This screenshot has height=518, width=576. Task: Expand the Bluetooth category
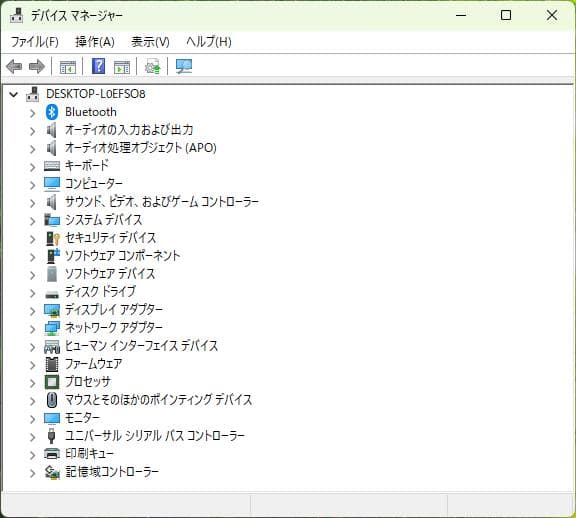click(33, 113)
